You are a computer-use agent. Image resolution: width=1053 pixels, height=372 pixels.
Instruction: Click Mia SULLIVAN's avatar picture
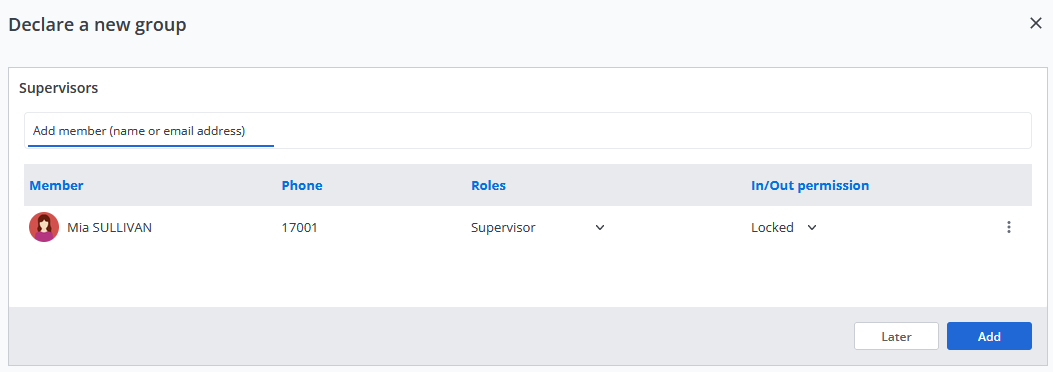44,228
